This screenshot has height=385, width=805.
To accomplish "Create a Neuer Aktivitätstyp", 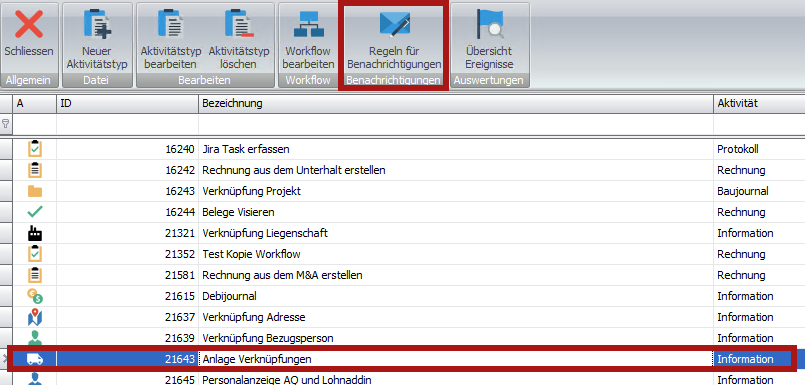I will coord(97,38).
